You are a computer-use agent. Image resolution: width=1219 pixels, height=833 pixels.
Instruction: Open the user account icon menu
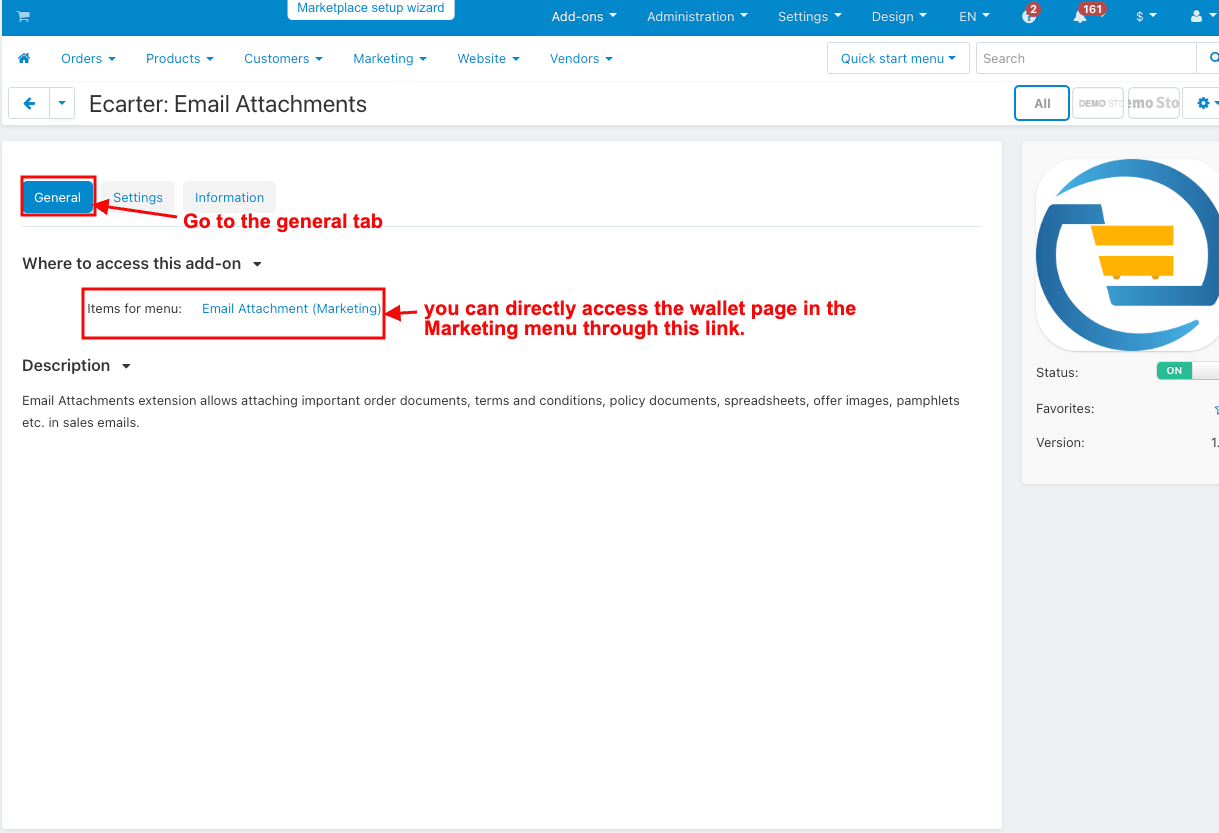point(1198,17)
